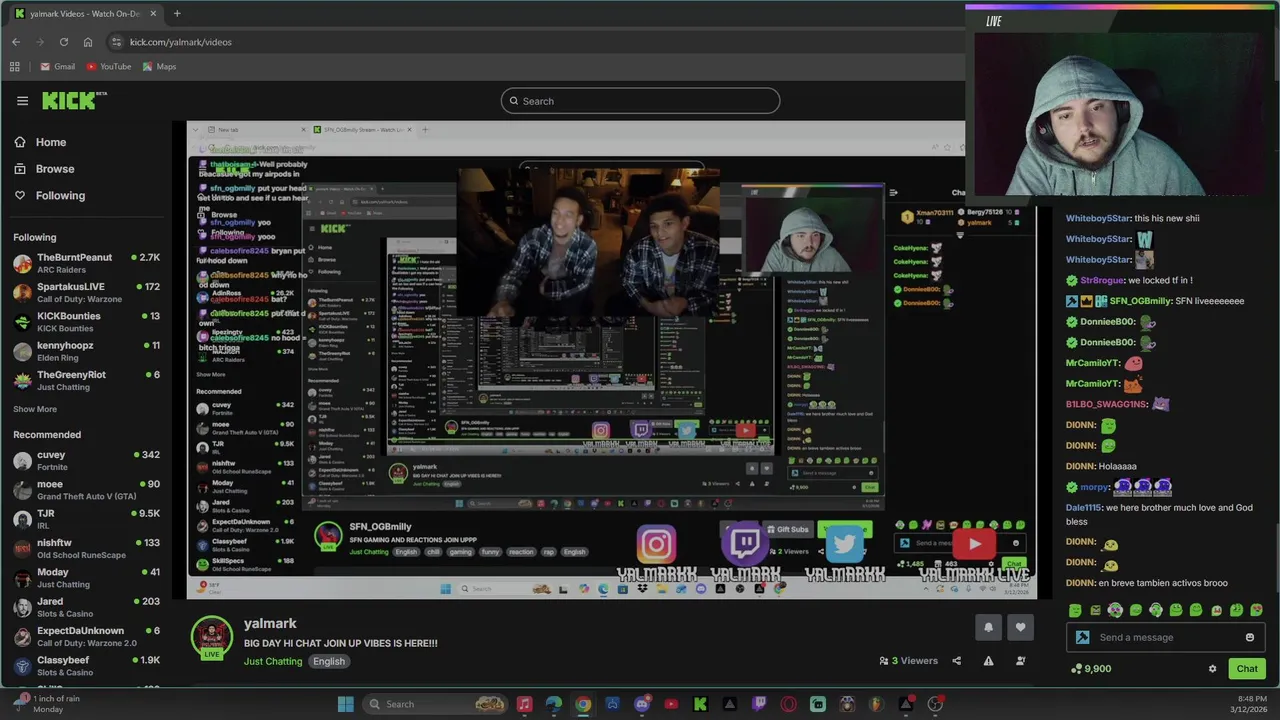Screen dimensions: 1280x720
Task: Open TheBurntPeanut channel from Following list
Action: click(86, 263)
